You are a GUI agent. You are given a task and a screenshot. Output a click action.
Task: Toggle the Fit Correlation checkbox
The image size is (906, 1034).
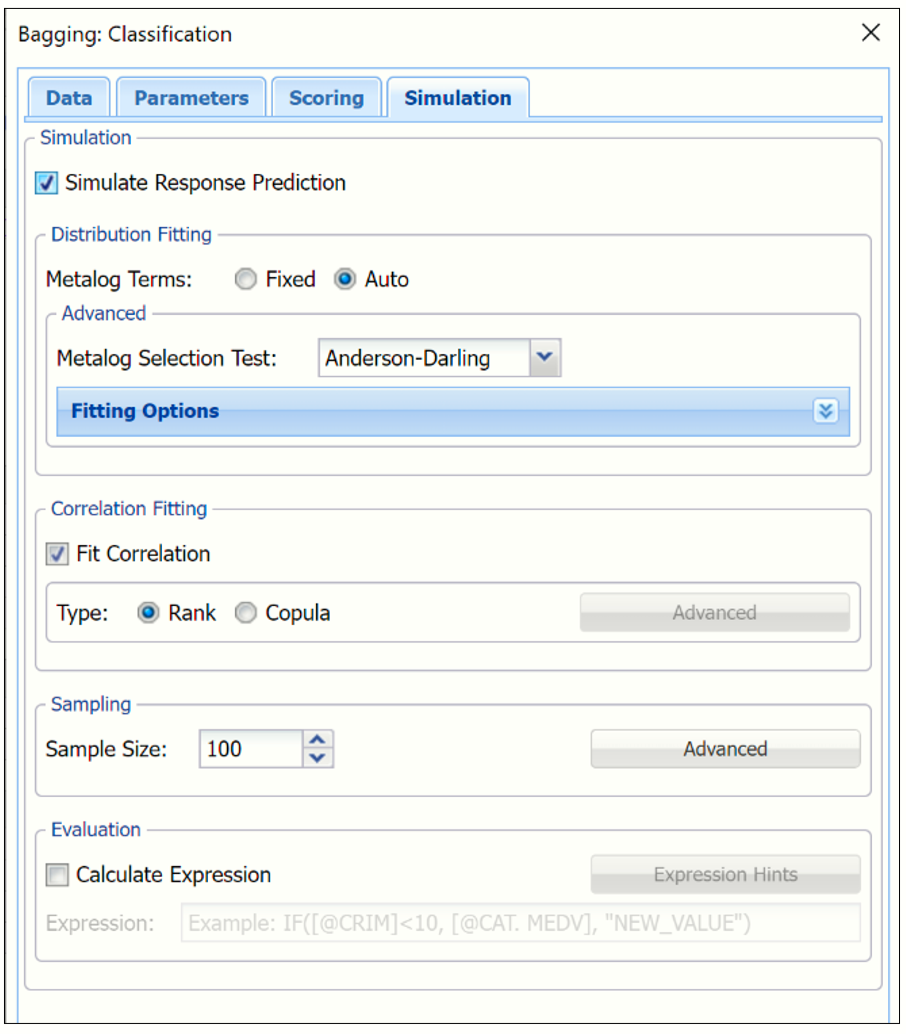[x=58, y=554]
